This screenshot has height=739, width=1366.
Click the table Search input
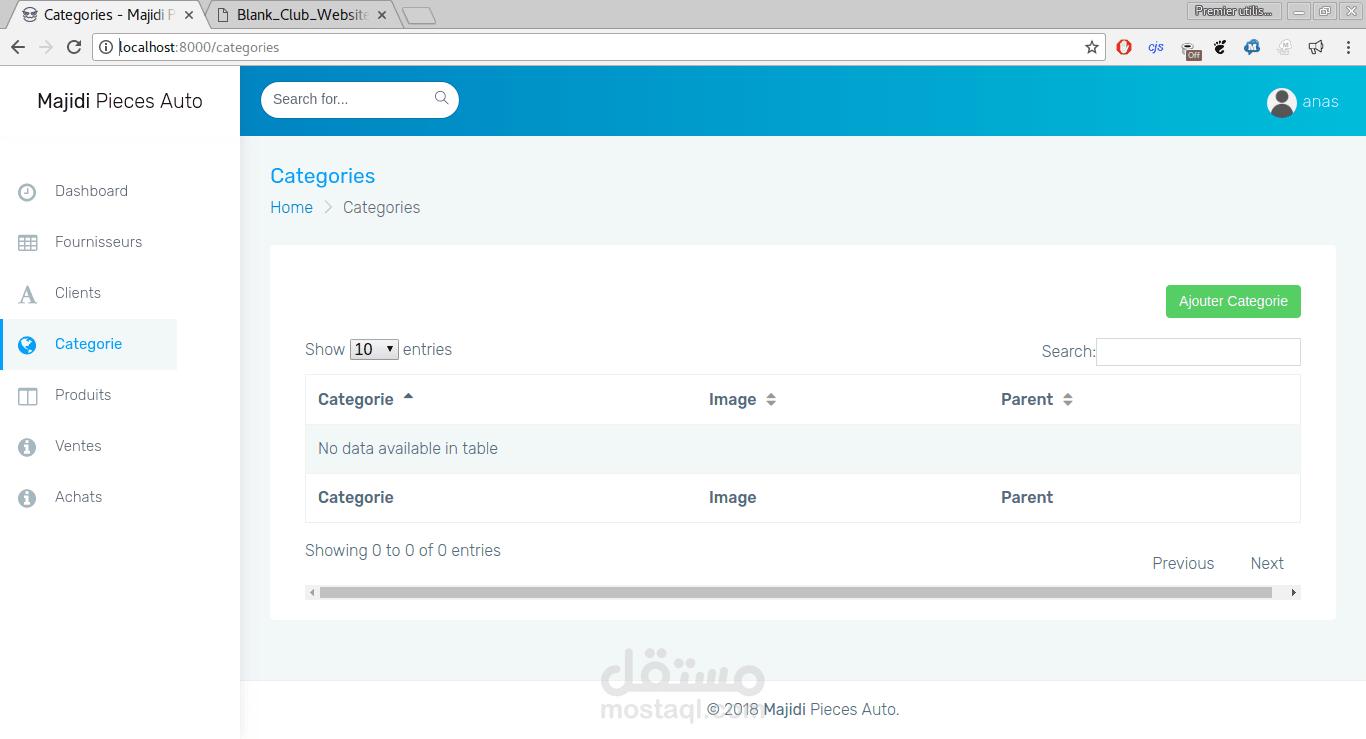(x=1198, y=352)
